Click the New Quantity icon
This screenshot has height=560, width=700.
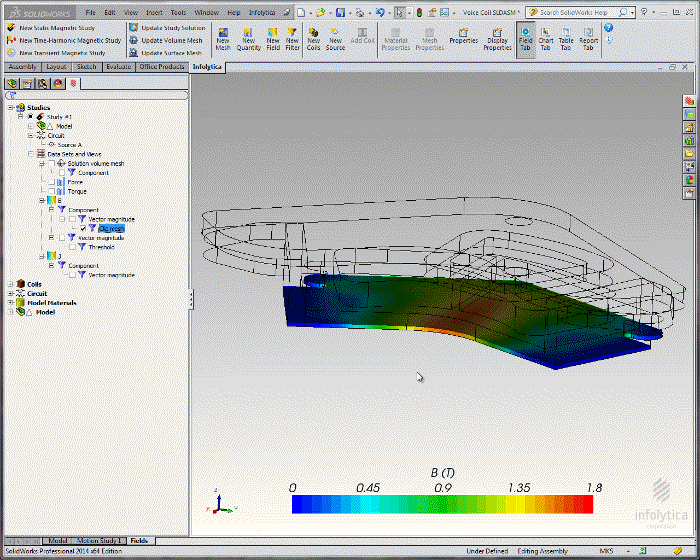(x=249, y=39)
